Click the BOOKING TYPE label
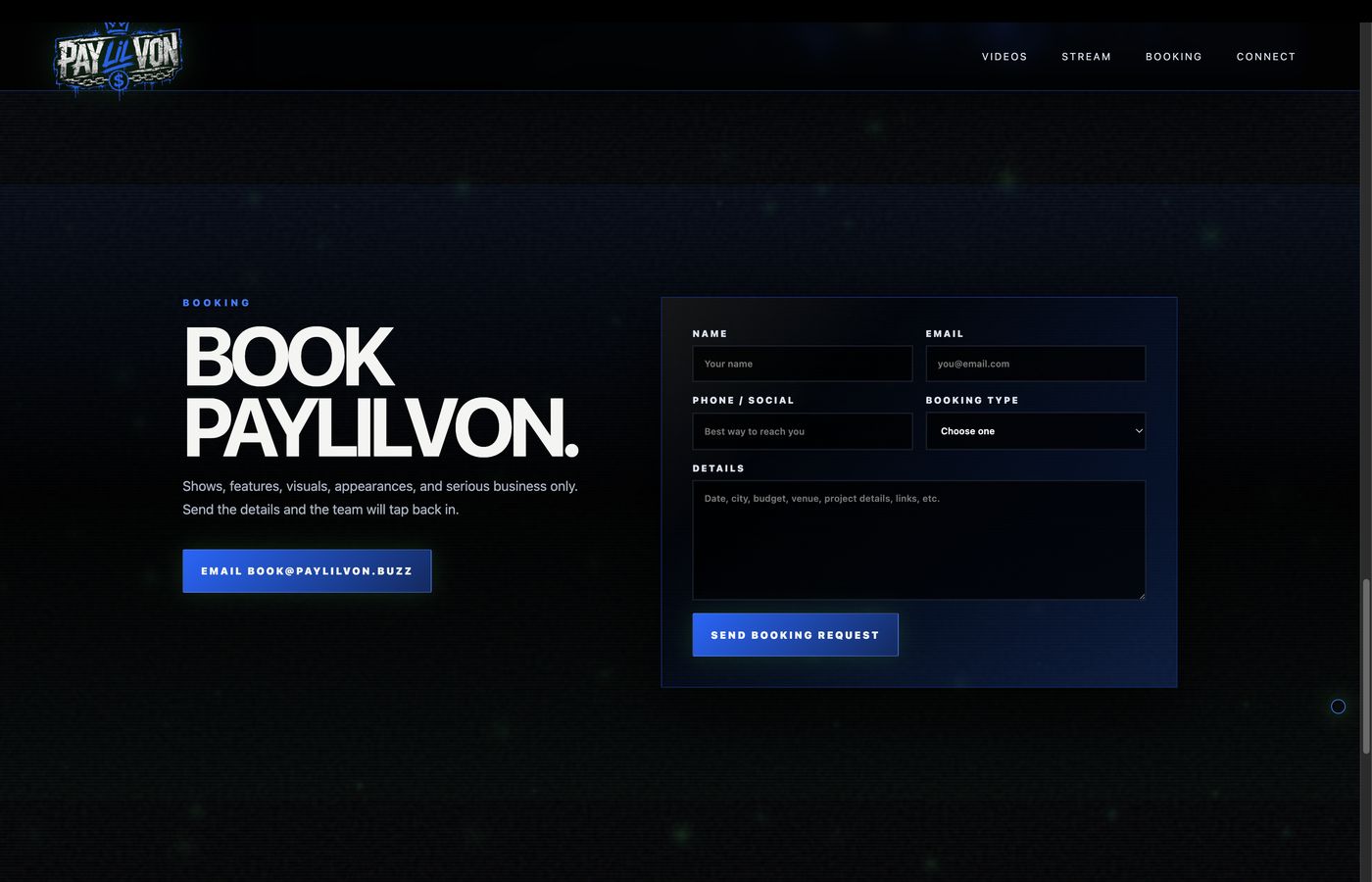This screenshot has height=882, width=1372. (972, 401)
